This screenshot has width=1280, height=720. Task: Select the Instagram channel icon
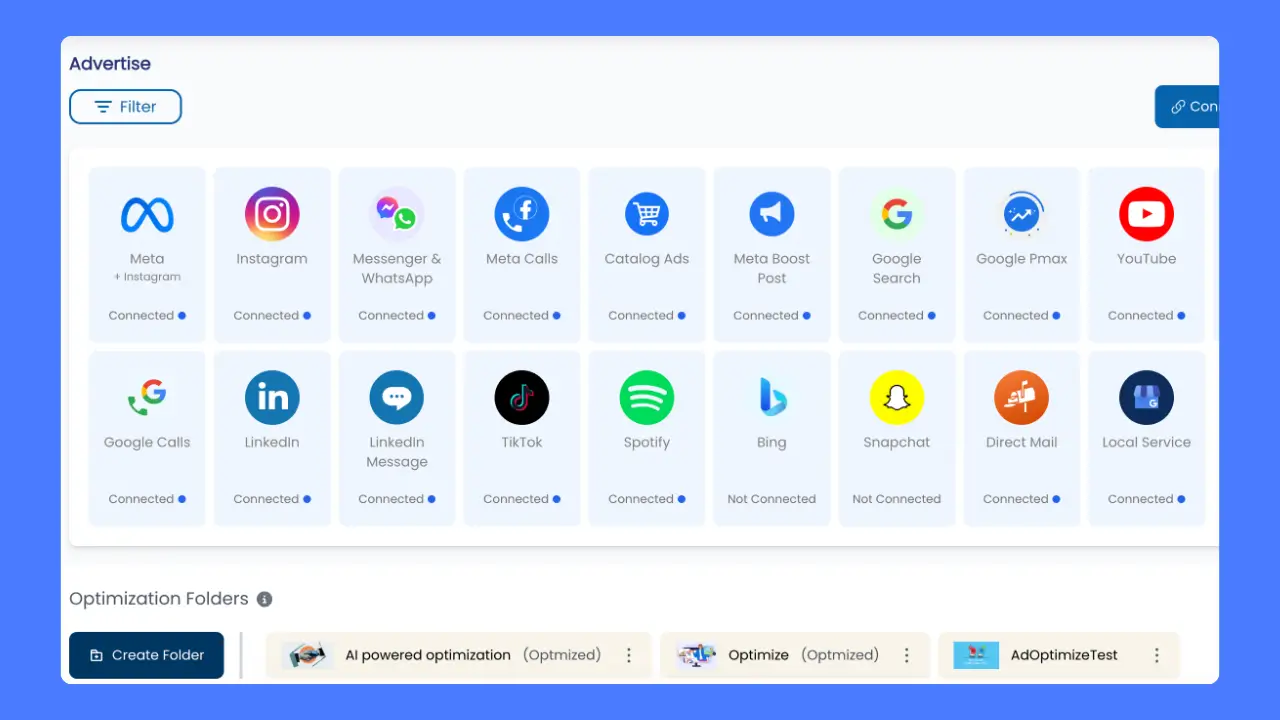272,214
